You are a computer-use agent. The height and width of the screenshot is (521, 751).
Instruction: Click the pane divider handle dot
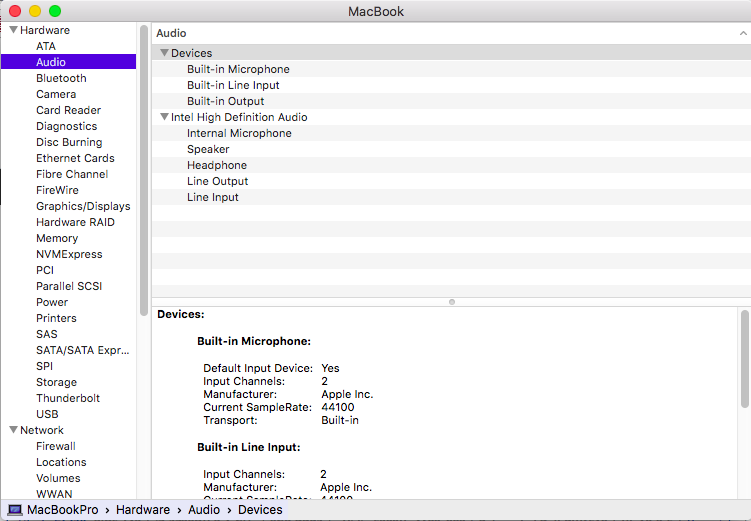pyautogui.click(x=452, y=301)
